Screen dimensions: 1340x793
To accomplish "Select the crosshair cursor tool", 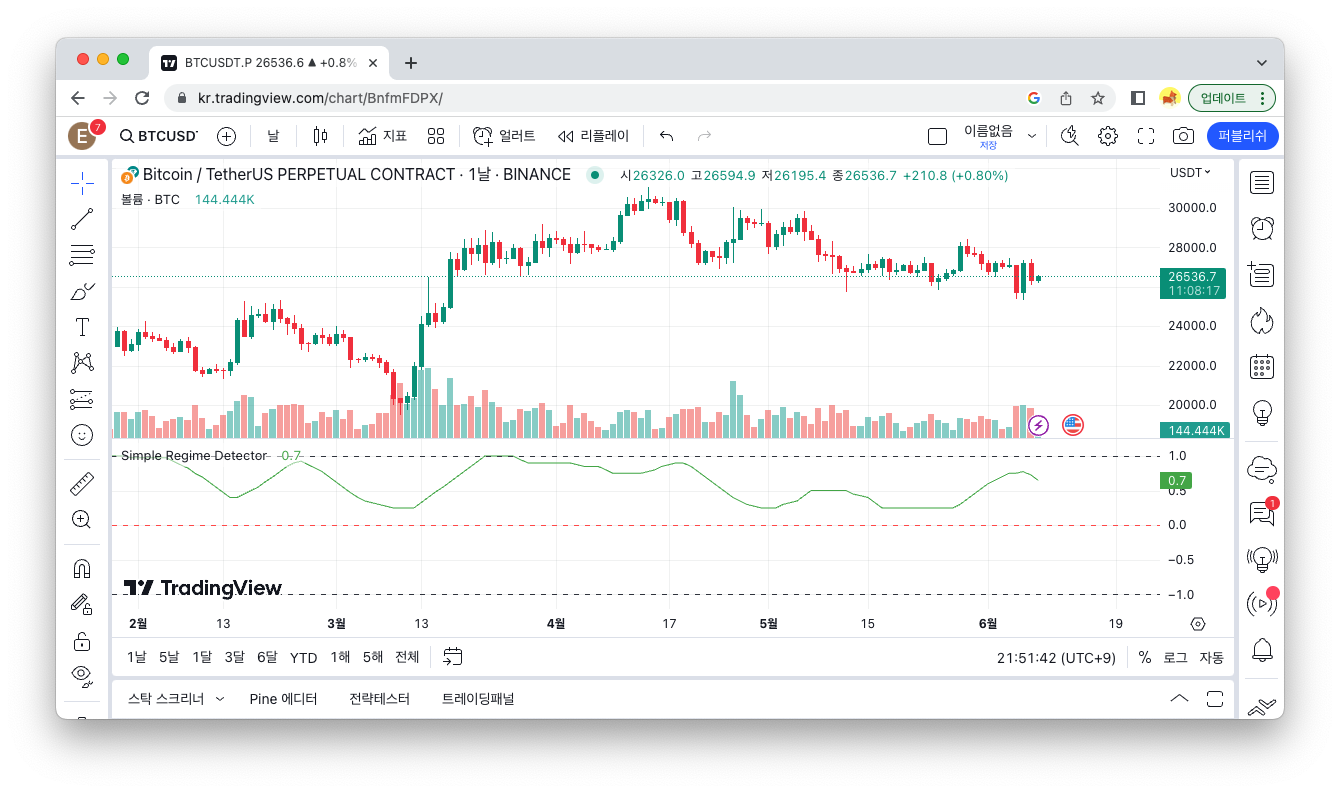I will pyautogui.click(x=82, y=183).
